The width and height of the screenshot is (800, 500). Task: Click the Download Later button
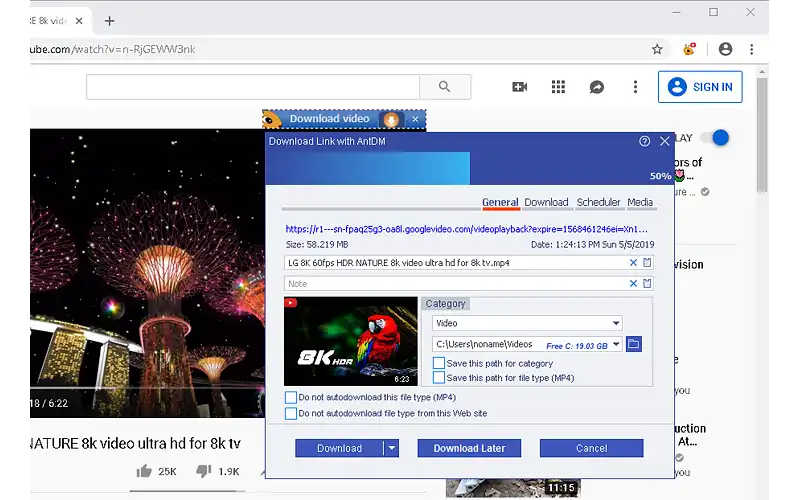click(469, 448)
